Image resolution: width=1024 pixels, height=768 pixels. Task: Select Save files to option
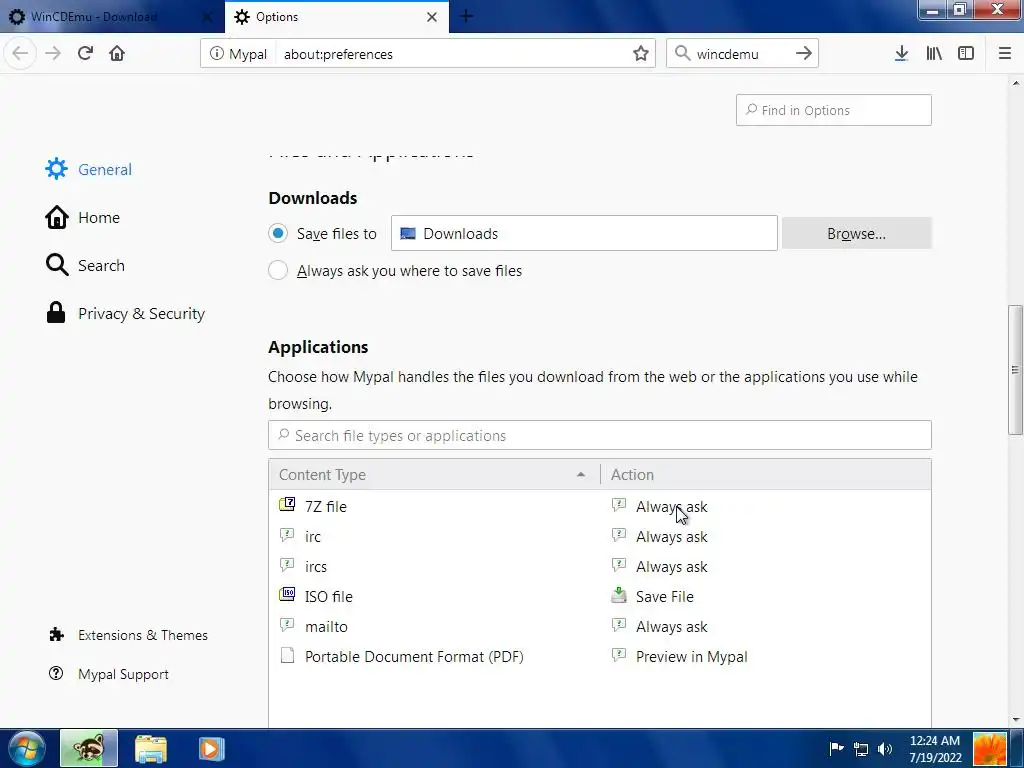[x=278, y=233]
